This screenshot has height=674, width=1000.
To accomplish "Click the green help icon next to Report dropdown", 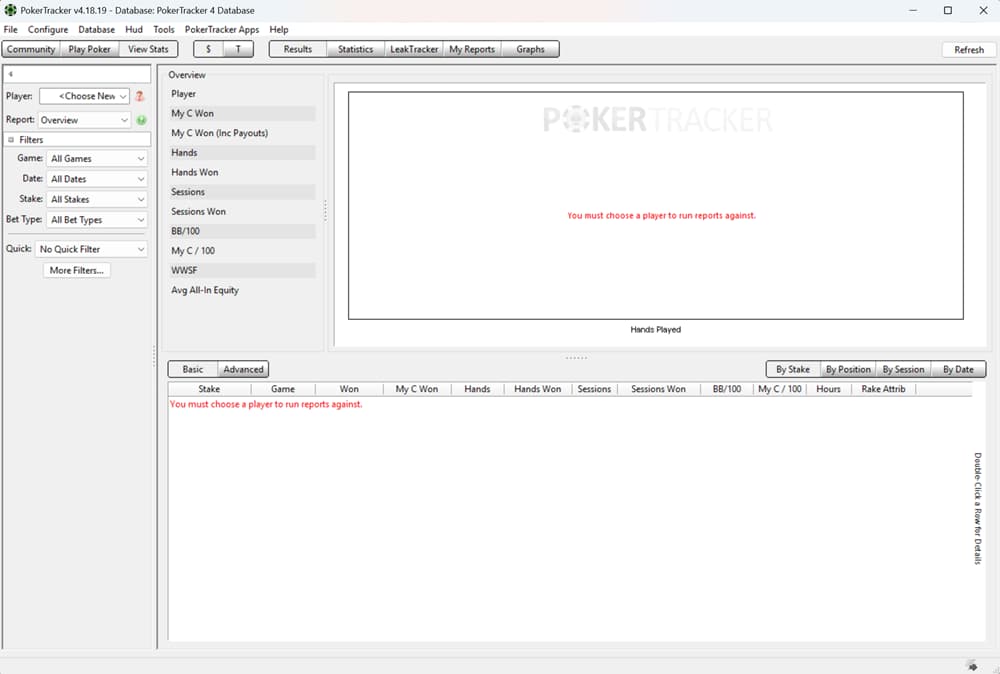I will 140,119.
